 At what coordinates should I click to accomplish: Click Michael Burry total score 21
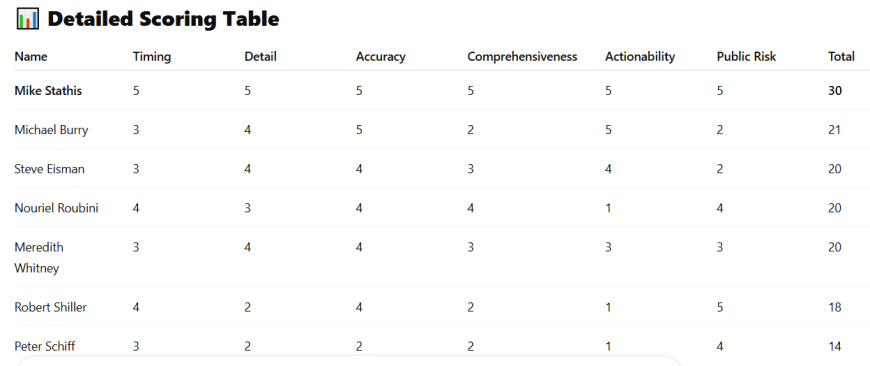[x=835, y=130]
